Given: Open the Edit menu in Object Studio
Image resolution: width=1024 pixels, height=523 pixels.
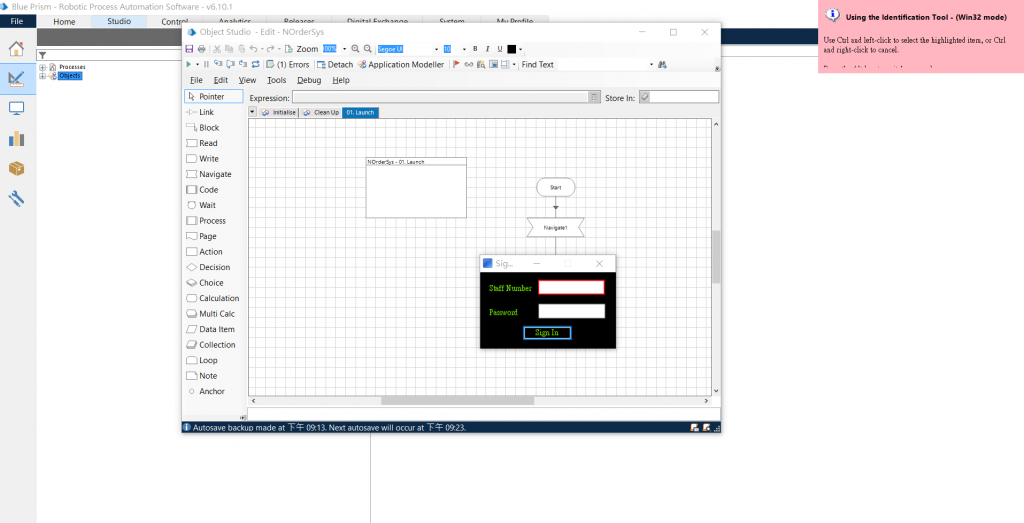Looking at the screenshot, I should (221, 80).
